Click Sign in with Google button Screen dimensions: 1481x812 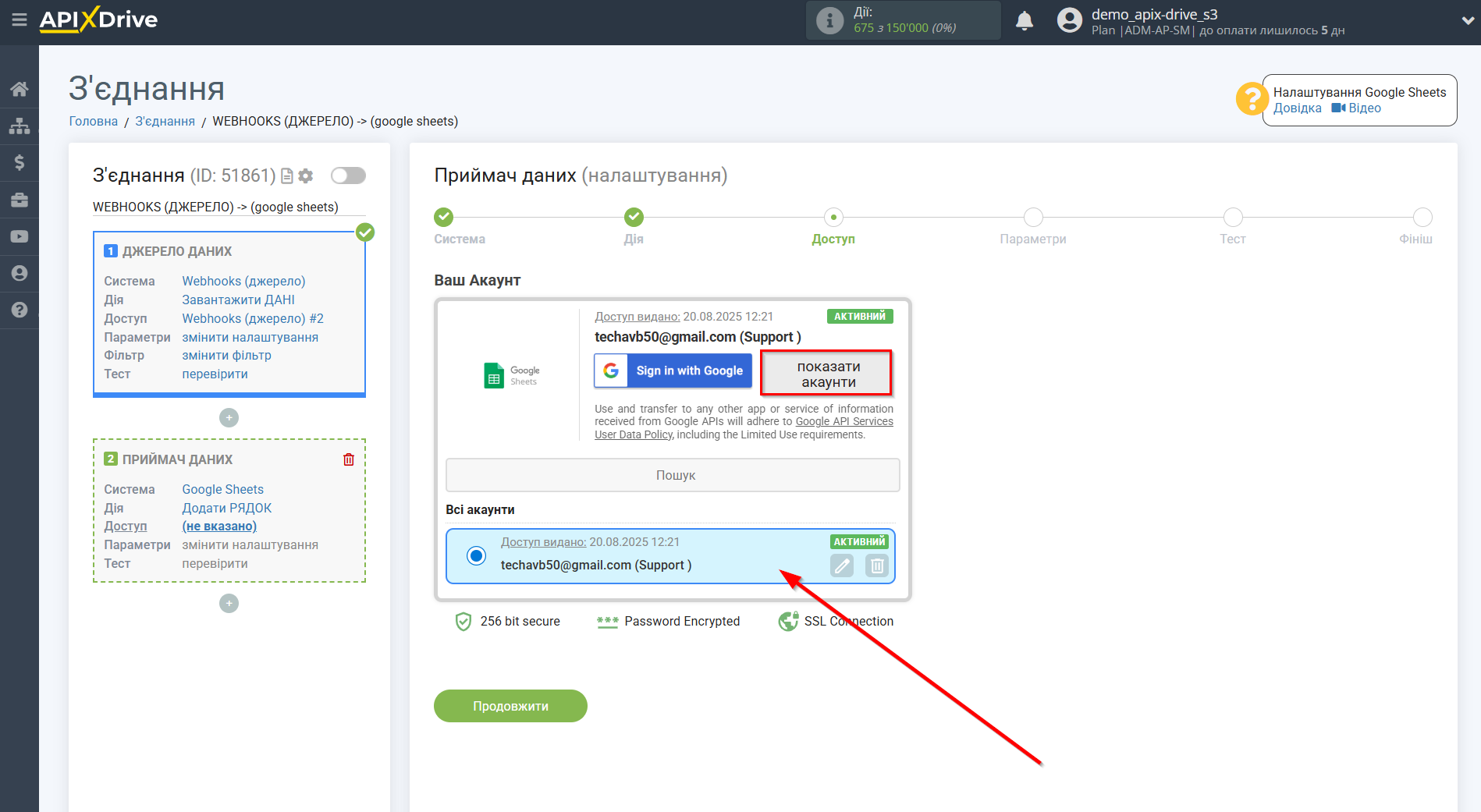(x=673, y=371)
